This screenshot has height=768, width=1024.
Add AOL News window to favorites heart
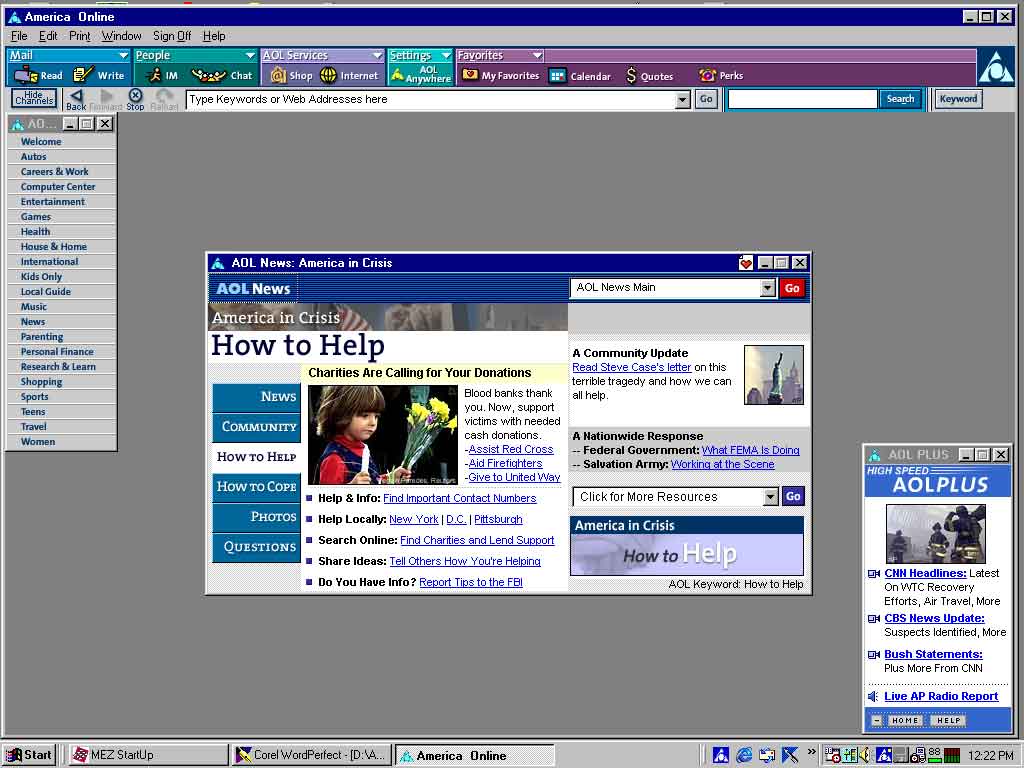(x=746, y=263)
